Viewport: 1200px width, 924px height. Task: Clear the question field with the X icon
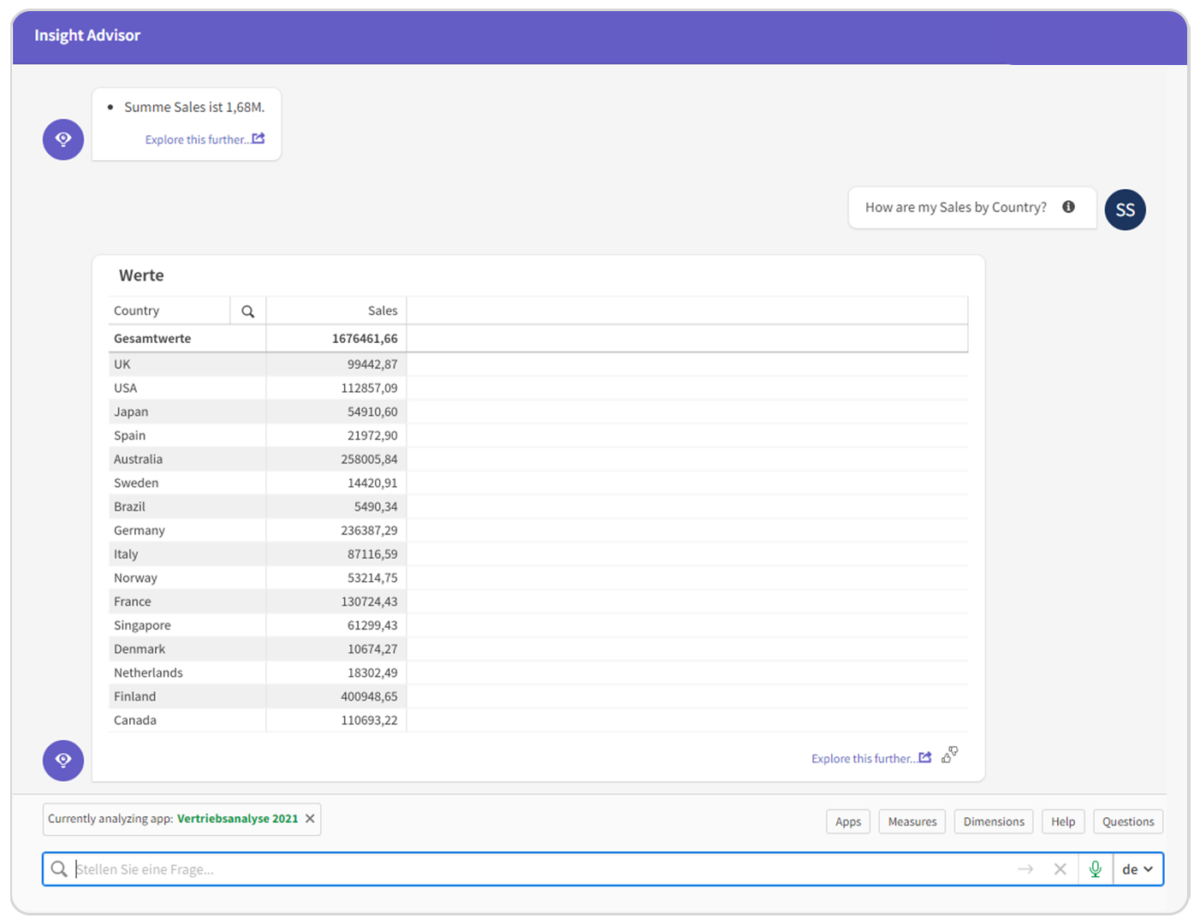pyautogui.click(x=1060, y=868)
